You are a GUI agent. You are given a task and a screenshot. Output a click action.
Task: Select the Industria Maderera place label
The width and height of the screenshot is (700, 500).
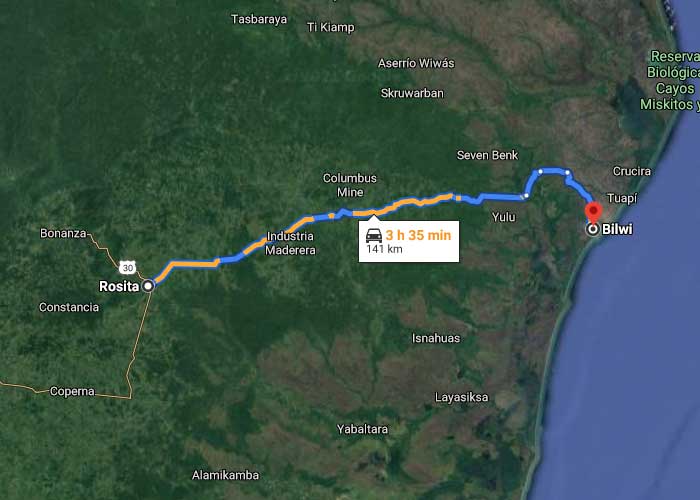pyautogui.click(x=290, y=243)
